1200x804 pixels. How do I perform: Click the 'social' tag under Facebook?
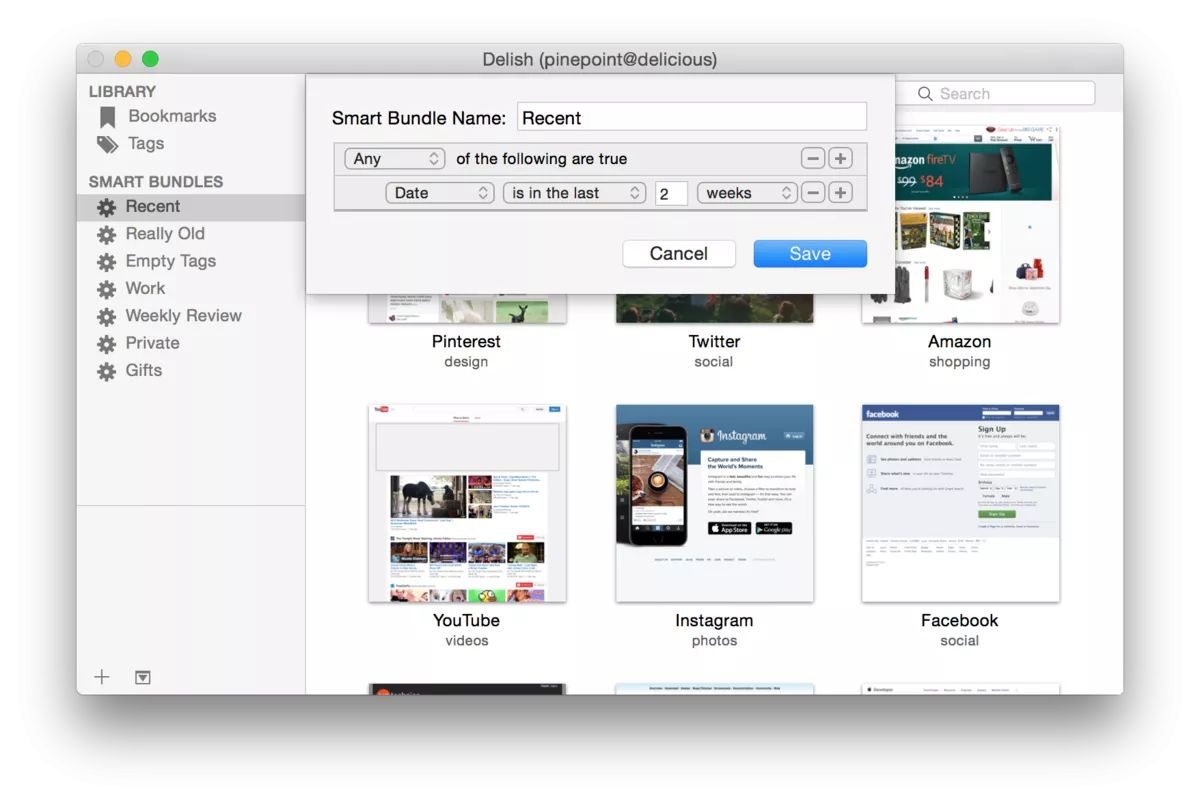coord(960,641)
